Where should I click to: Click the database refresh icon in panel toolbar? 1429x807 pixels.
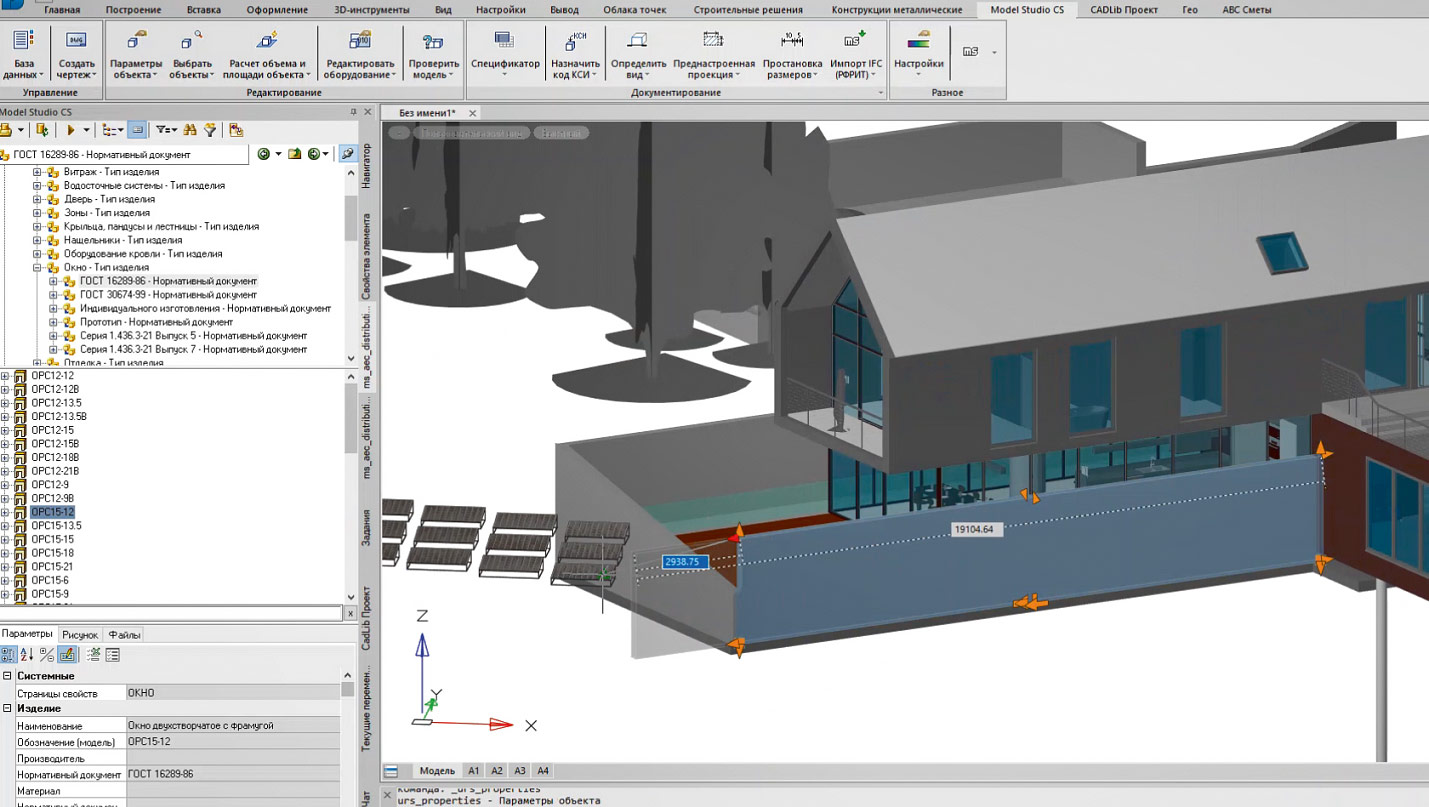tap(42, 130)
